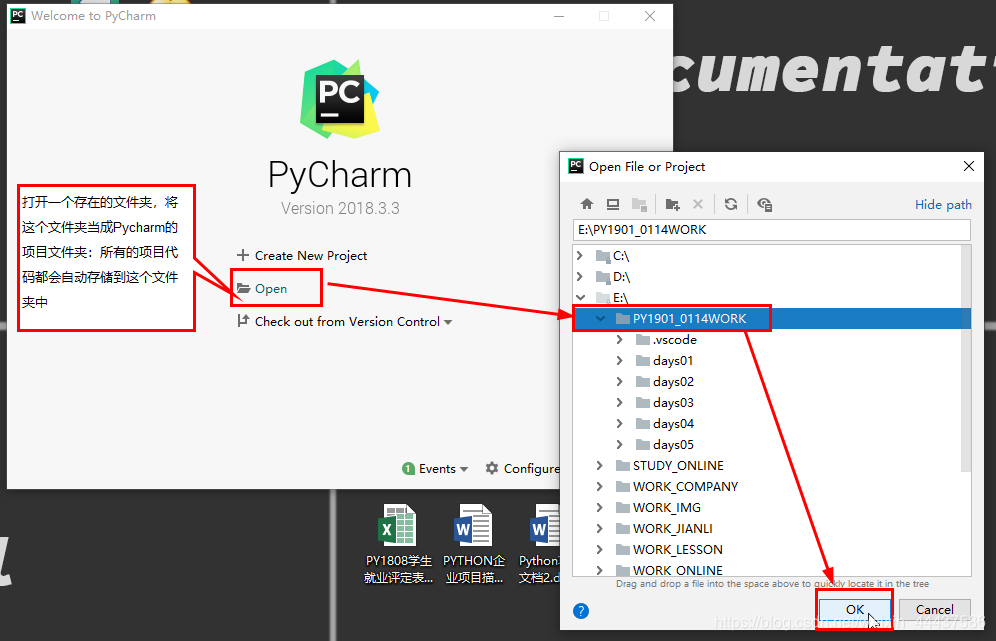This screenshot has height=641, width=996.
Task: Expand the STUDY_ONLINE folder chevron
Action: (x=600, y=466)
